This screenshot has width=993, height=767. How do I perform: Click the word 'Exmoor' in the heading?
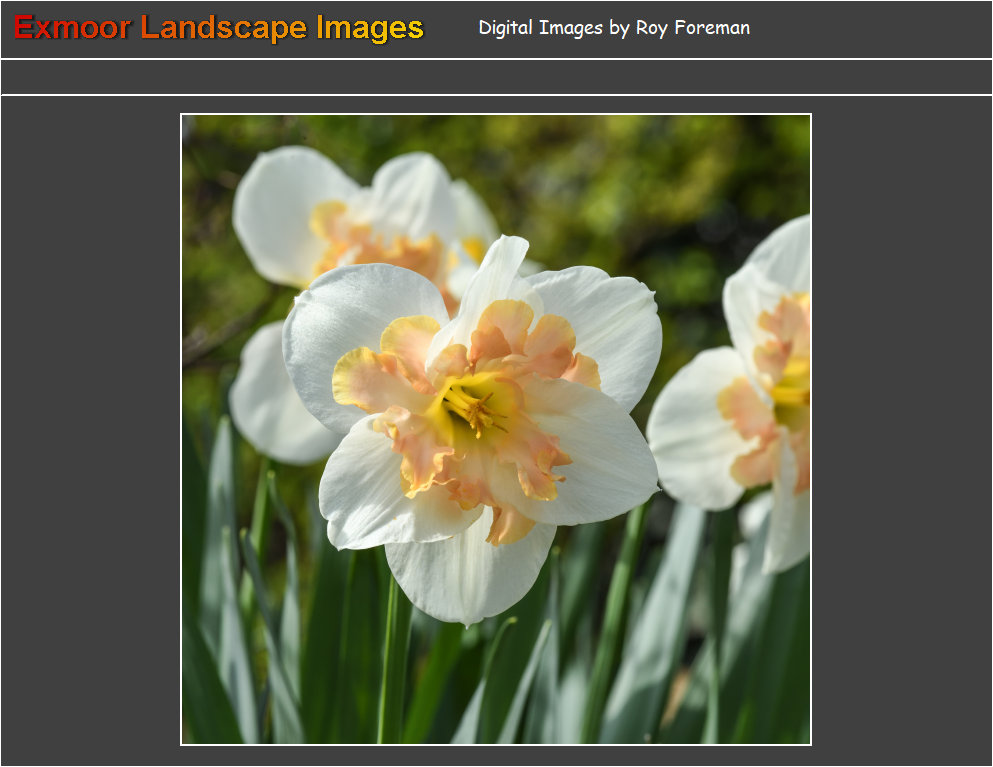coord(72,28)
